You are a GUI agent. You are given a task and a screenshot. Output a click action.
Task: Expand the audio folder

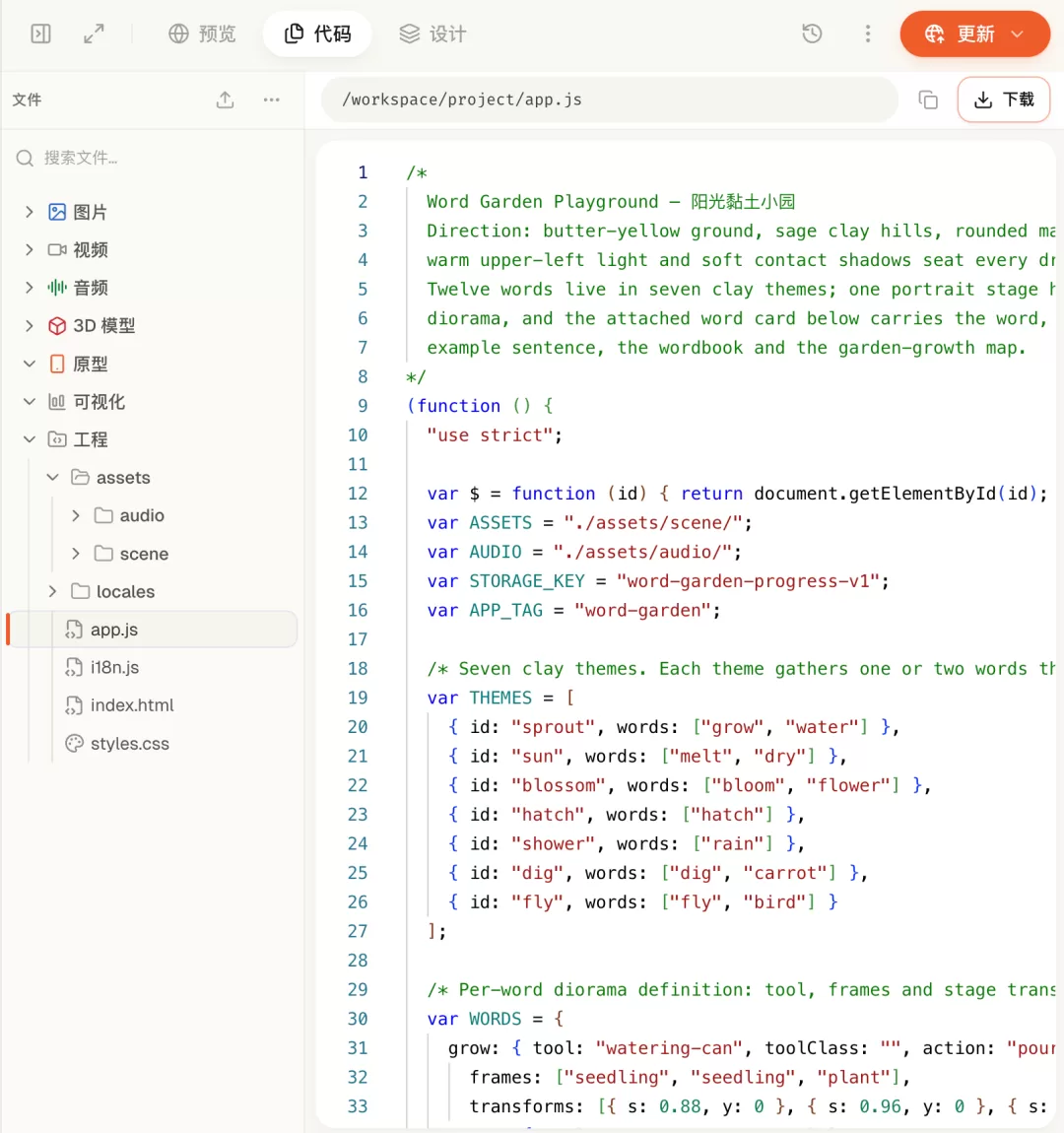76,515
